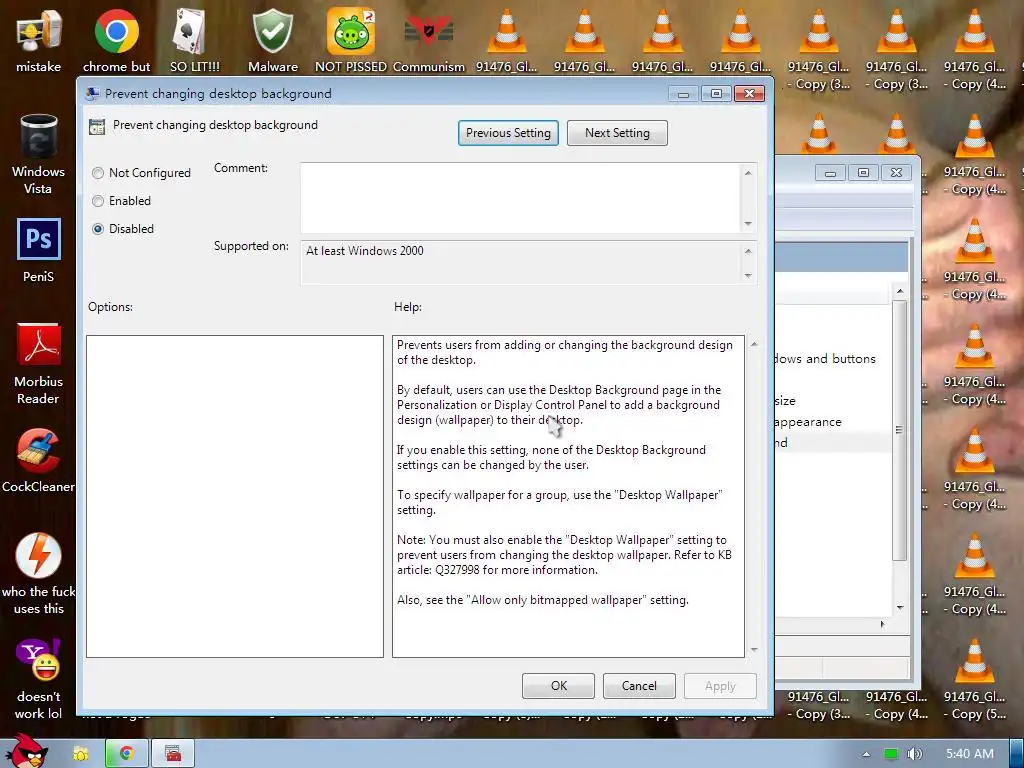
Task: Select the VLC file ending 'Copy (5...'
Action: 975,679
